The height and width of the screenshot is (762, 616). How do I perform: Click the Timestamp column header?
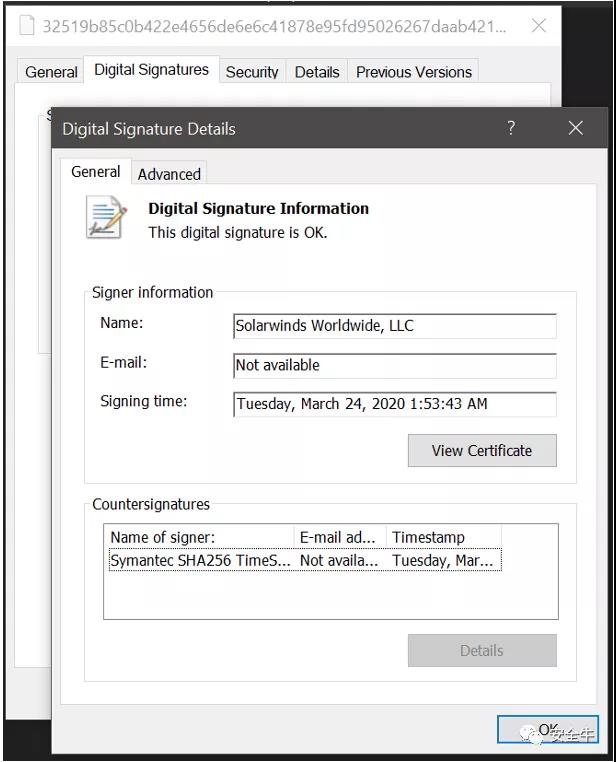pyautogui.click(x=444, y=537)
